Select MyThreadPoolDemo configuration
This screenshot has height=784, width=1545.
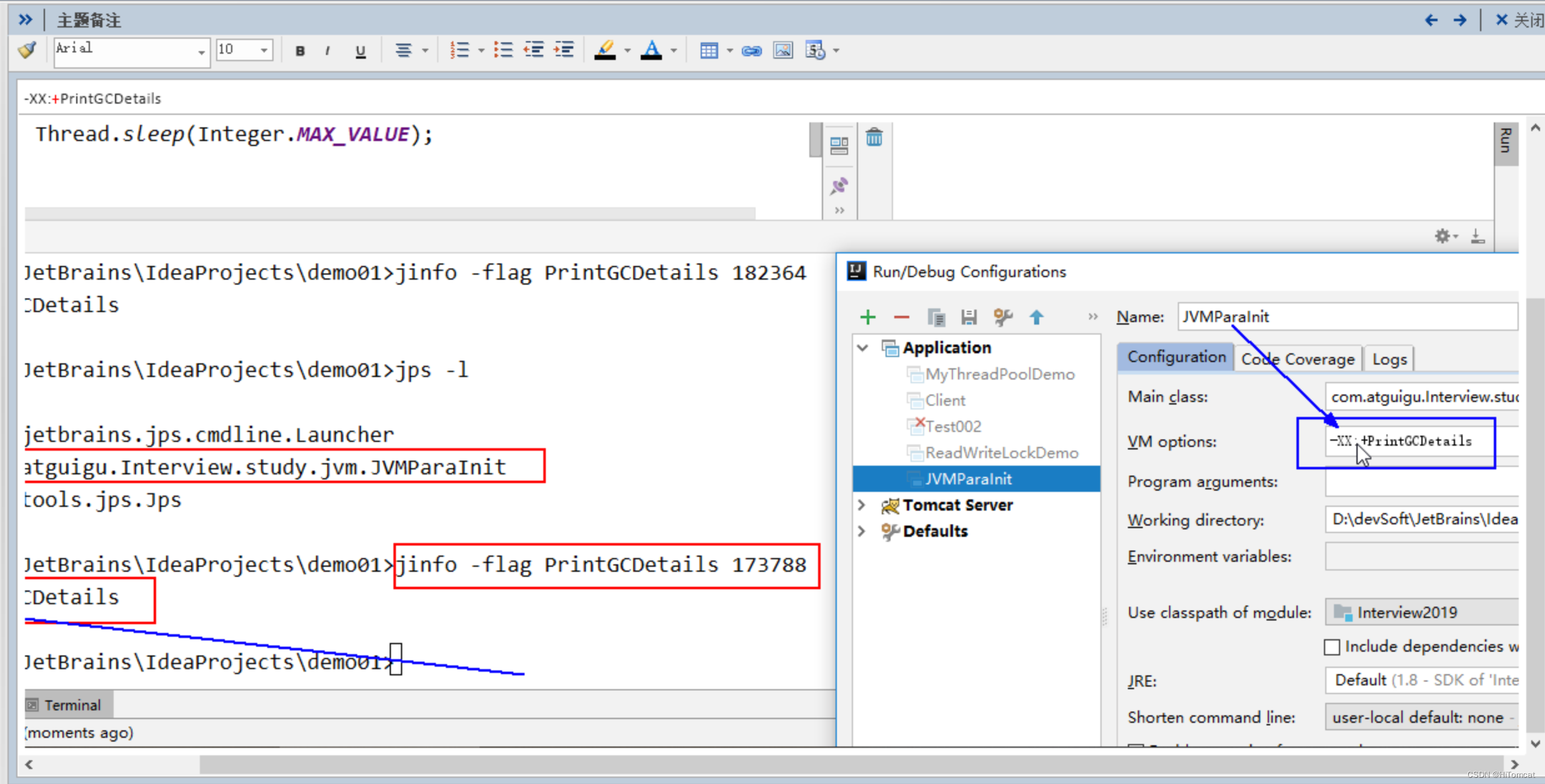[999, 375]
